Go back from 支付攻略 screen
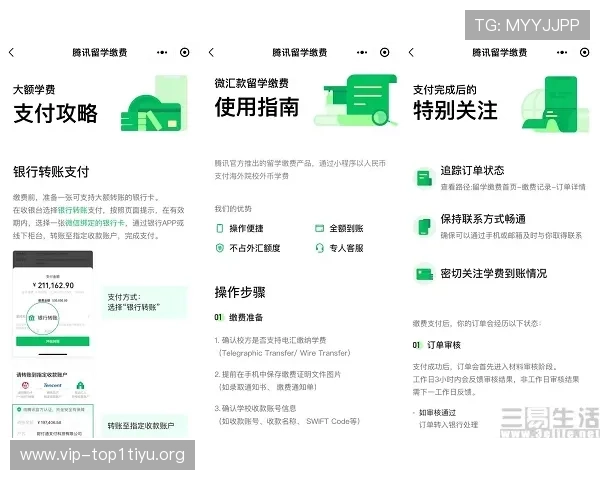The width and height of the screenshot is (600, 480). tap(11, 52)
